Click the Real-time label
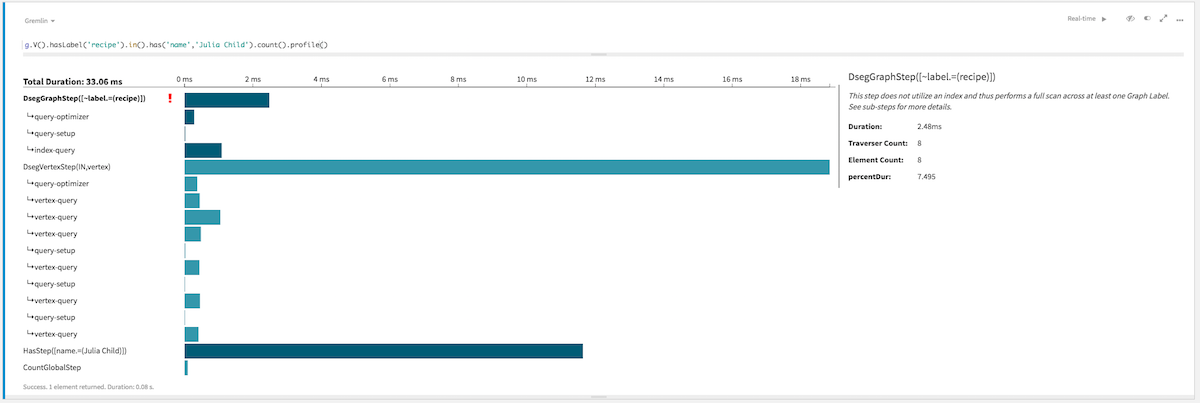The width and height of the screenshot is (1200, 403). click(x=1082, y=19)
